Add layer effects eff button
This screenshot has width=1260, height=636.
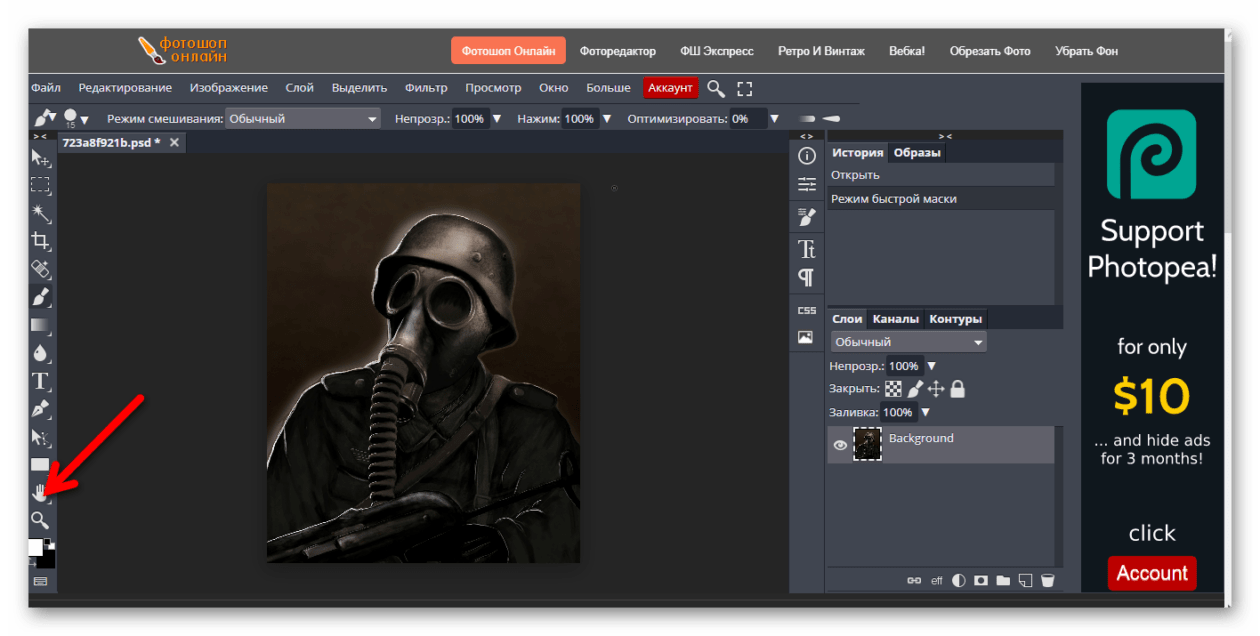[x=937, y=580]
